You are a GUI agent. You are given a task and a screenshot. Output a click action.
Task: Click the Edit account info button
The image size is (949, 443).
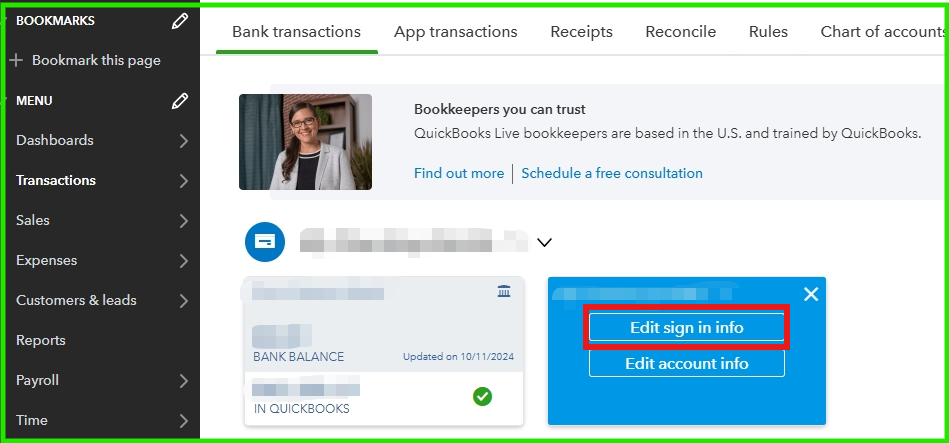(x=687, y=364)
